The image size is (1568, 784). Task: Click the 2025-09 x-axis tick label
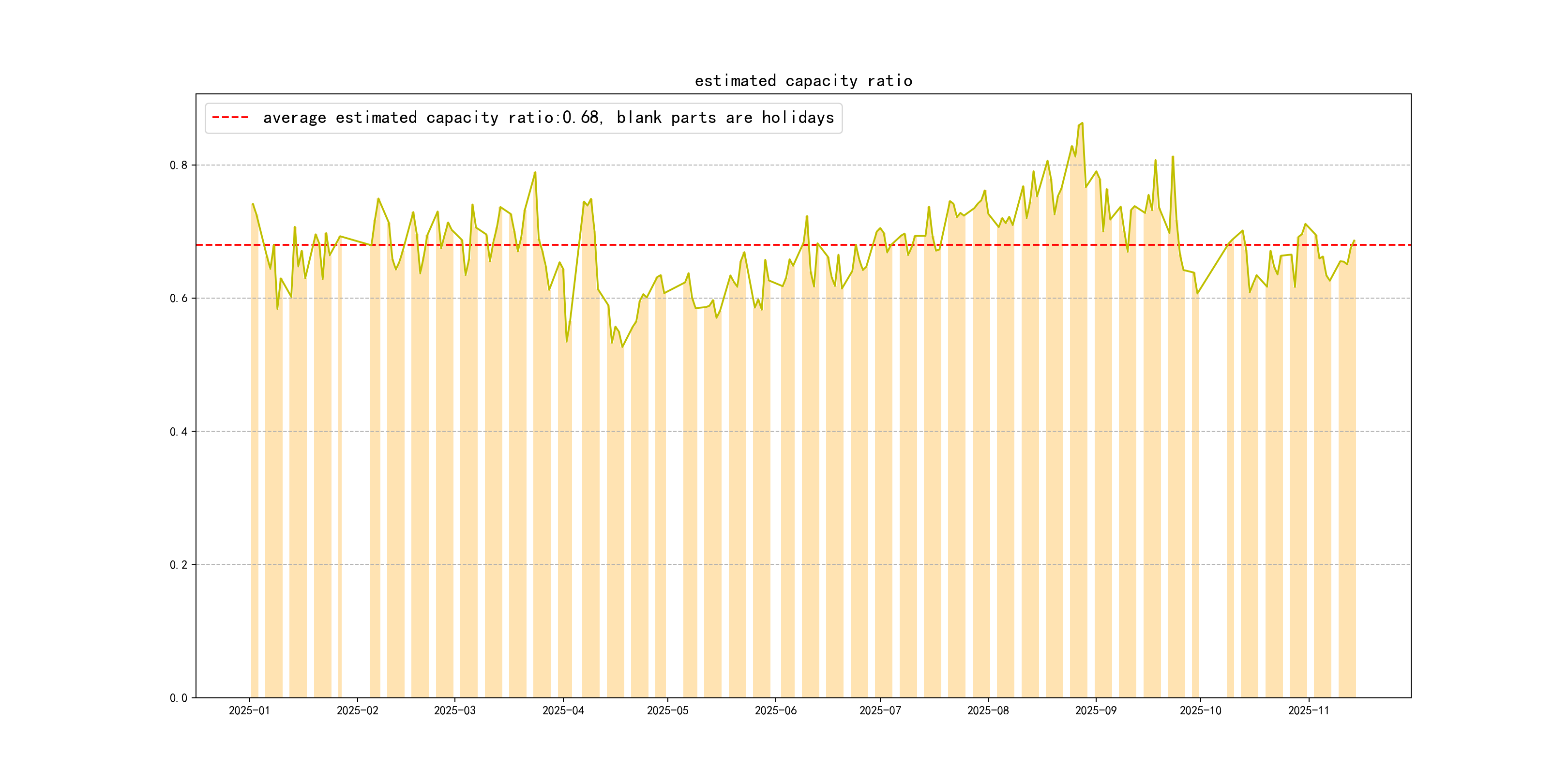1096,710
